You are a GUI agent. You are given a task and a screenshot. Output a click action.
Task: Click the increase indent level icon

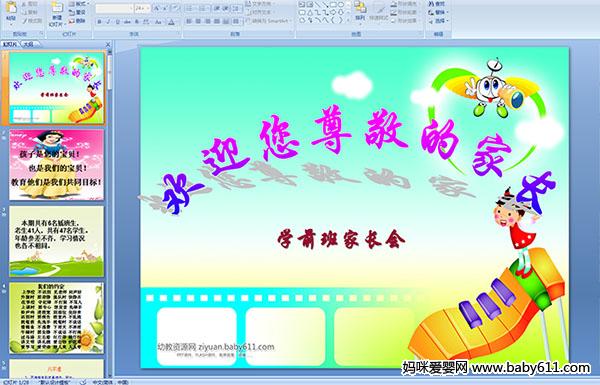[x=226, y=8]
